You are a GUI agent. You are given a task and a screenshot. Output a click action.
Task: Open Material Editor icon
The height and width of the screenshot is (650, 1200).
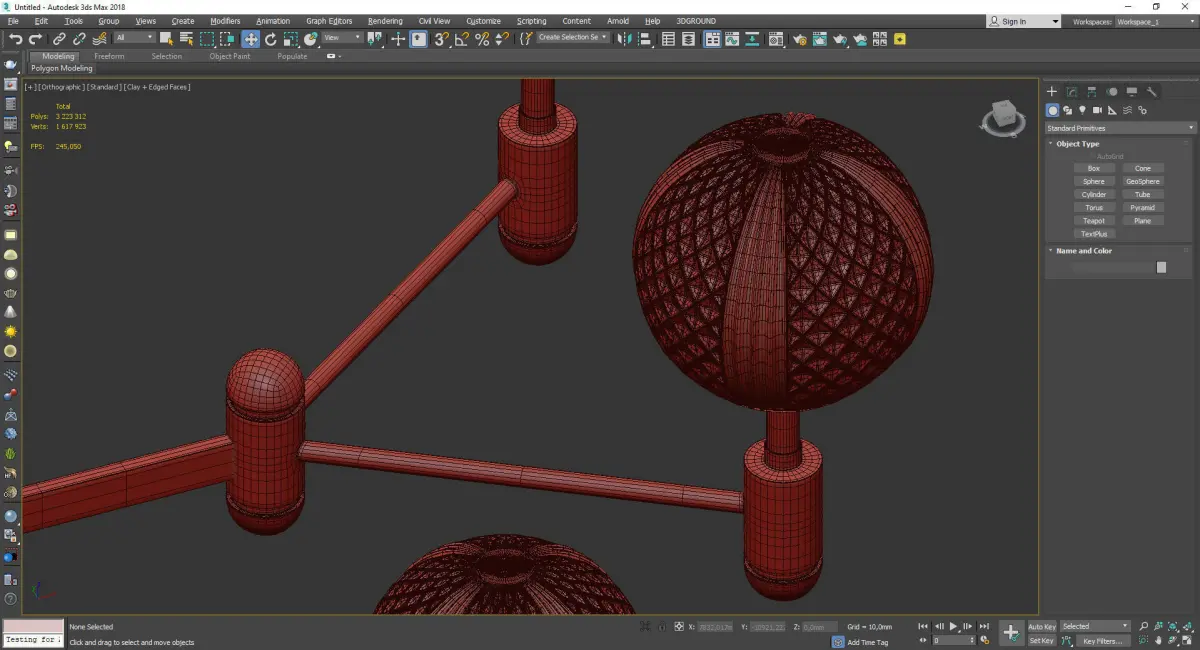click(776, 39)
